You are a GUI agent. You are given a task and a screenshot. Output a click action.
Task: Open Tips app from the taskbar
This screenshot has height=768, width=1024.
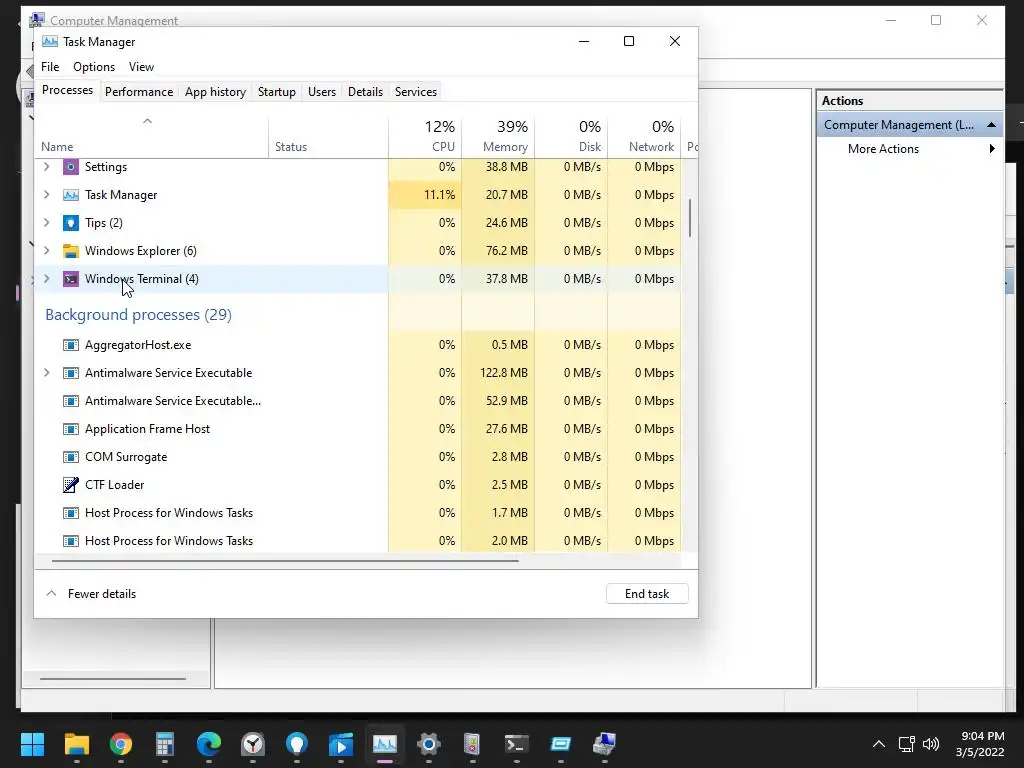tap(296, 744)
